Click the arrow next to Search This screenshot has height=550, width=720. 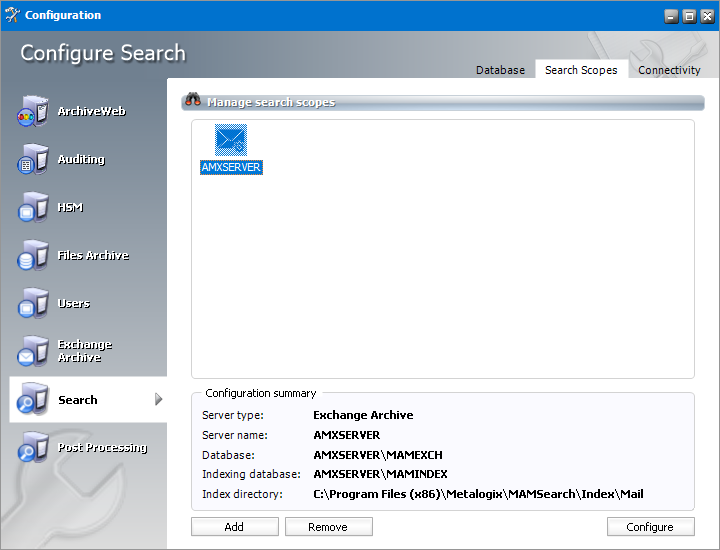tap(158, 399)
